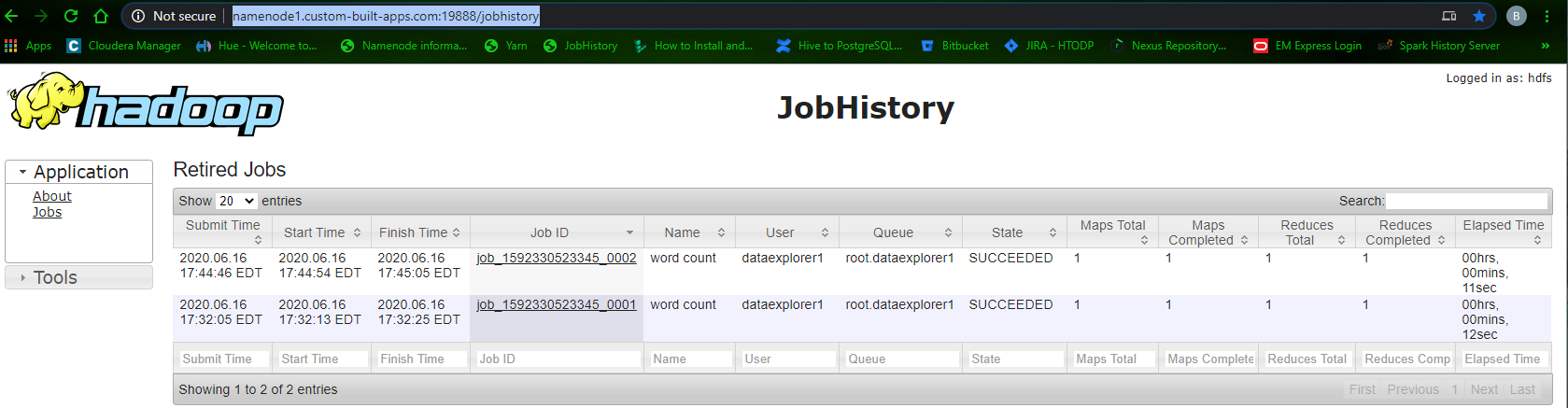Open the About link in sidebar
Image resolution: width=1568 pixels, height=408 pixels.
(52, 196)
